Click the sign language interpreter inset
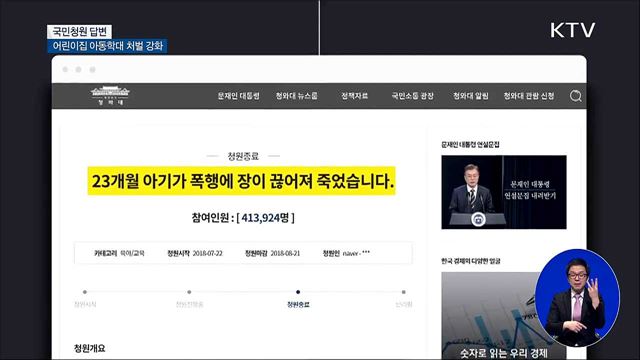640x360 pixels. click(x=577, y=299)
